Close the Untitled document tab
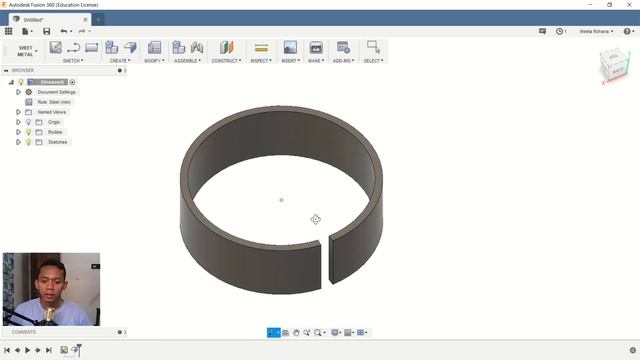The image size is (640, 360). pos(85,19)
